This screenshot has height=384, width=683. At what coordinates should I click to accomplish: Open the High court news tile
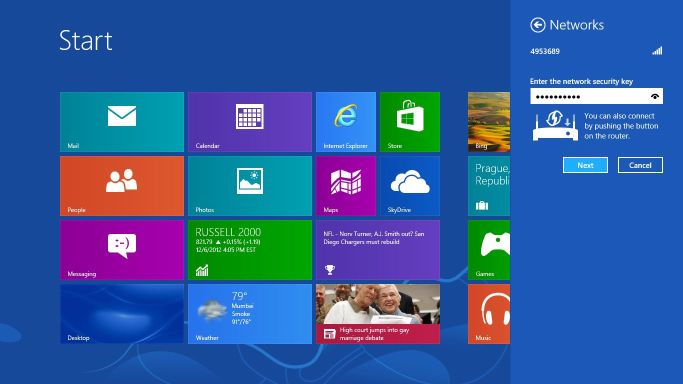(378, 314)
